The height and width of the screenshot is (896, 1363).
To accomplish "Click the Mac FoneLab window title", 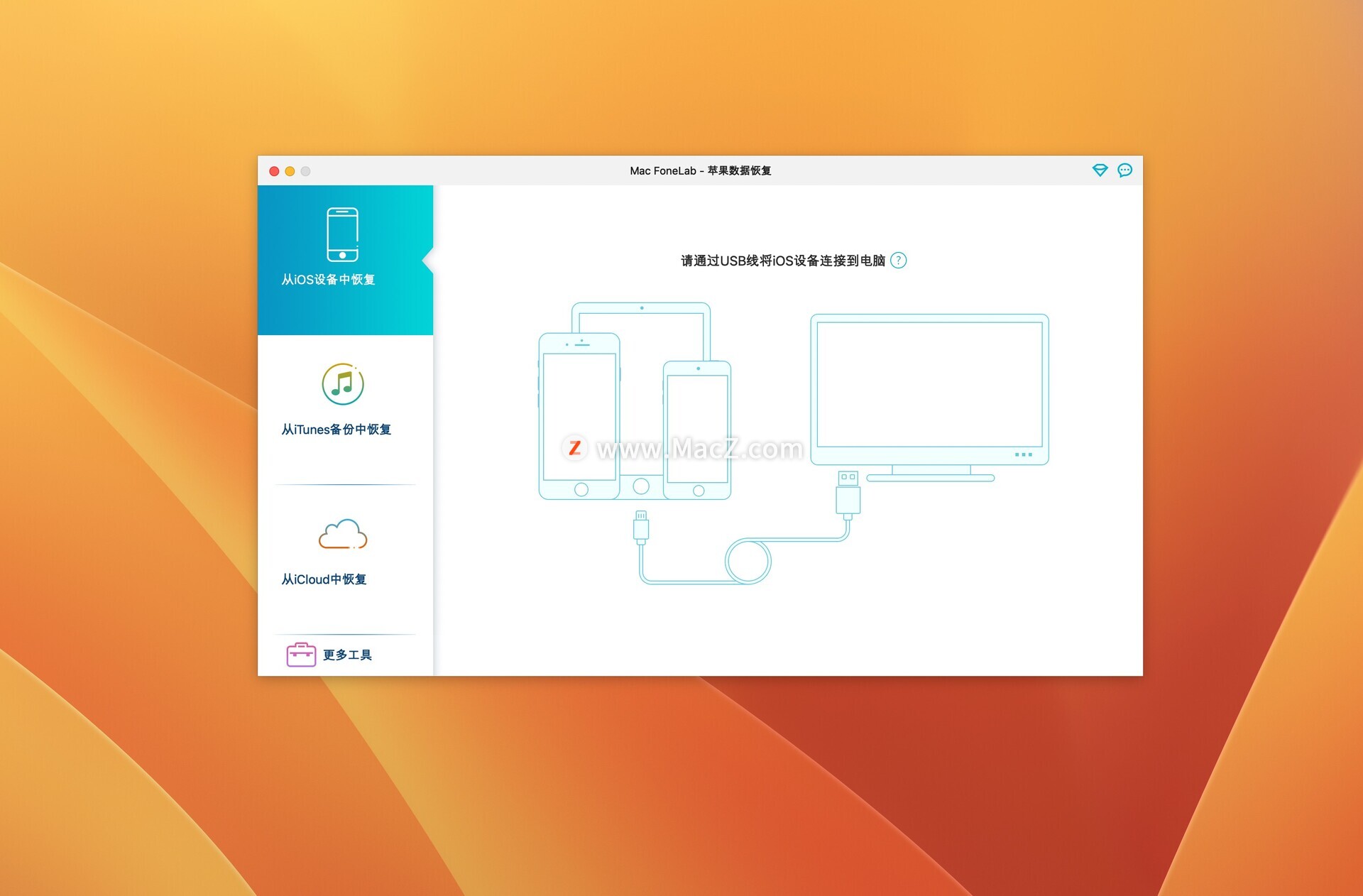I will pos(701,170).
